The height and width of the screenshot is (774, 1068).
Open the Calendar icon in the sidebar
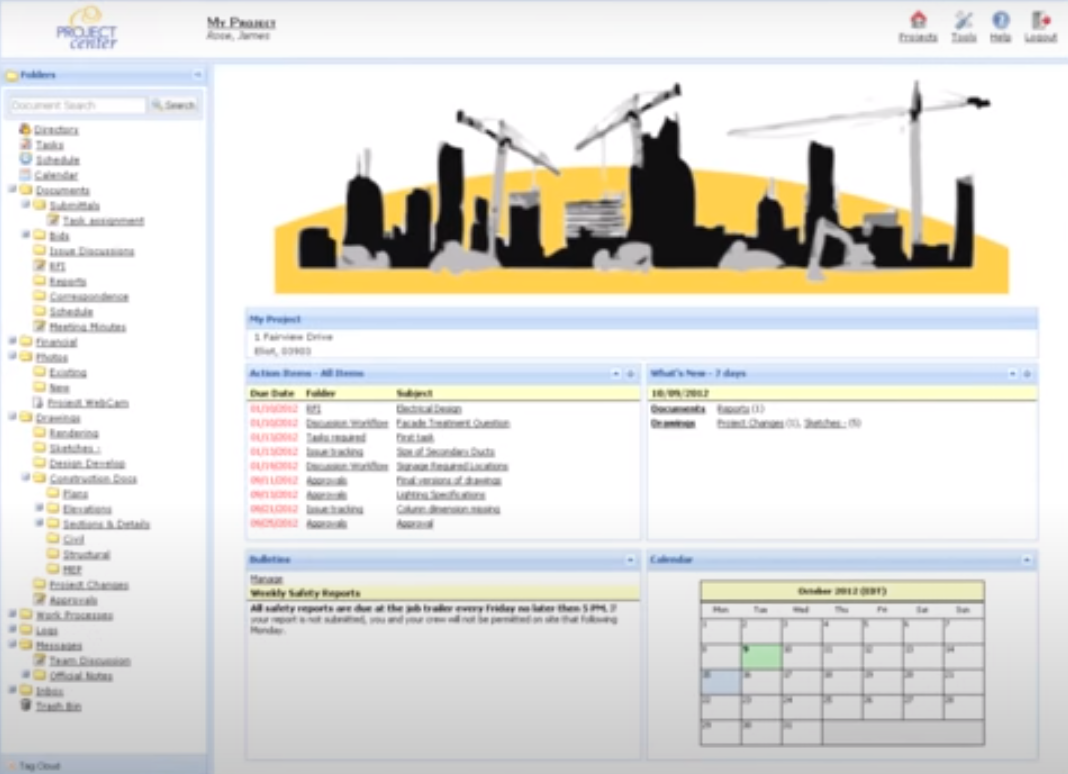coord(26,174)
